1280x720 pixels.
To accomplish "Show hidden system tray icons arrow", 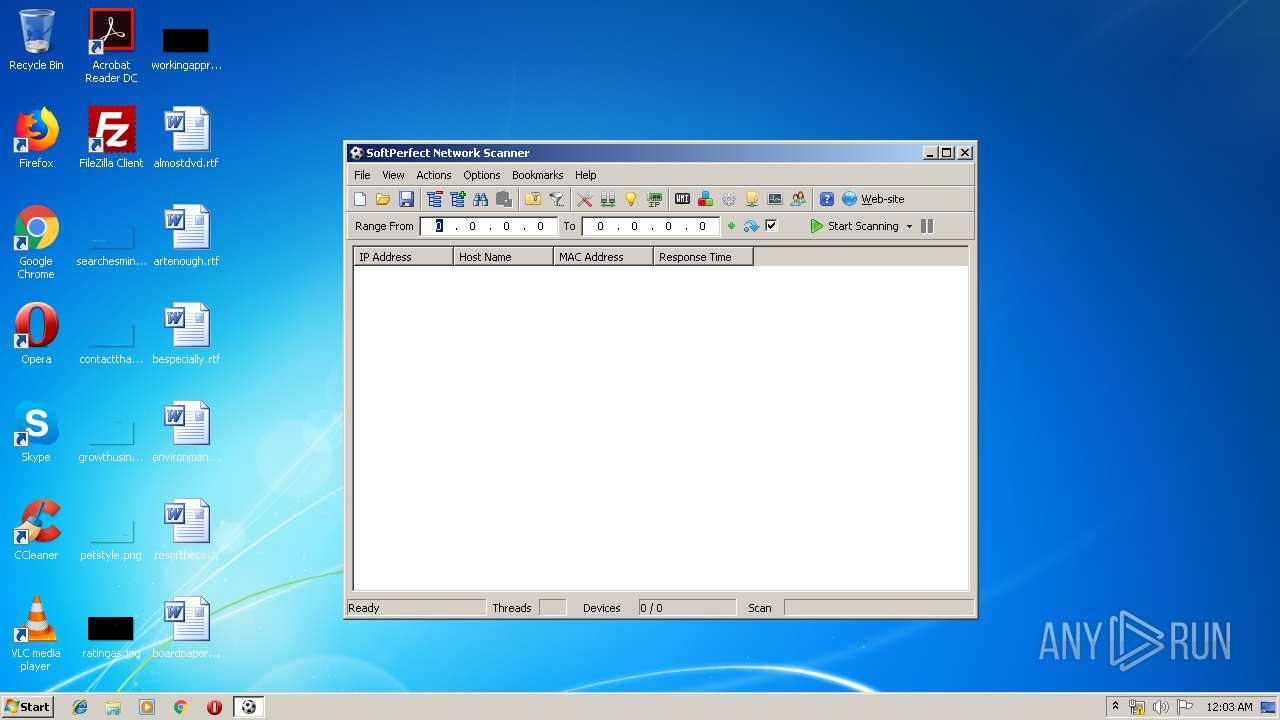I will [x=1115, y=706].
